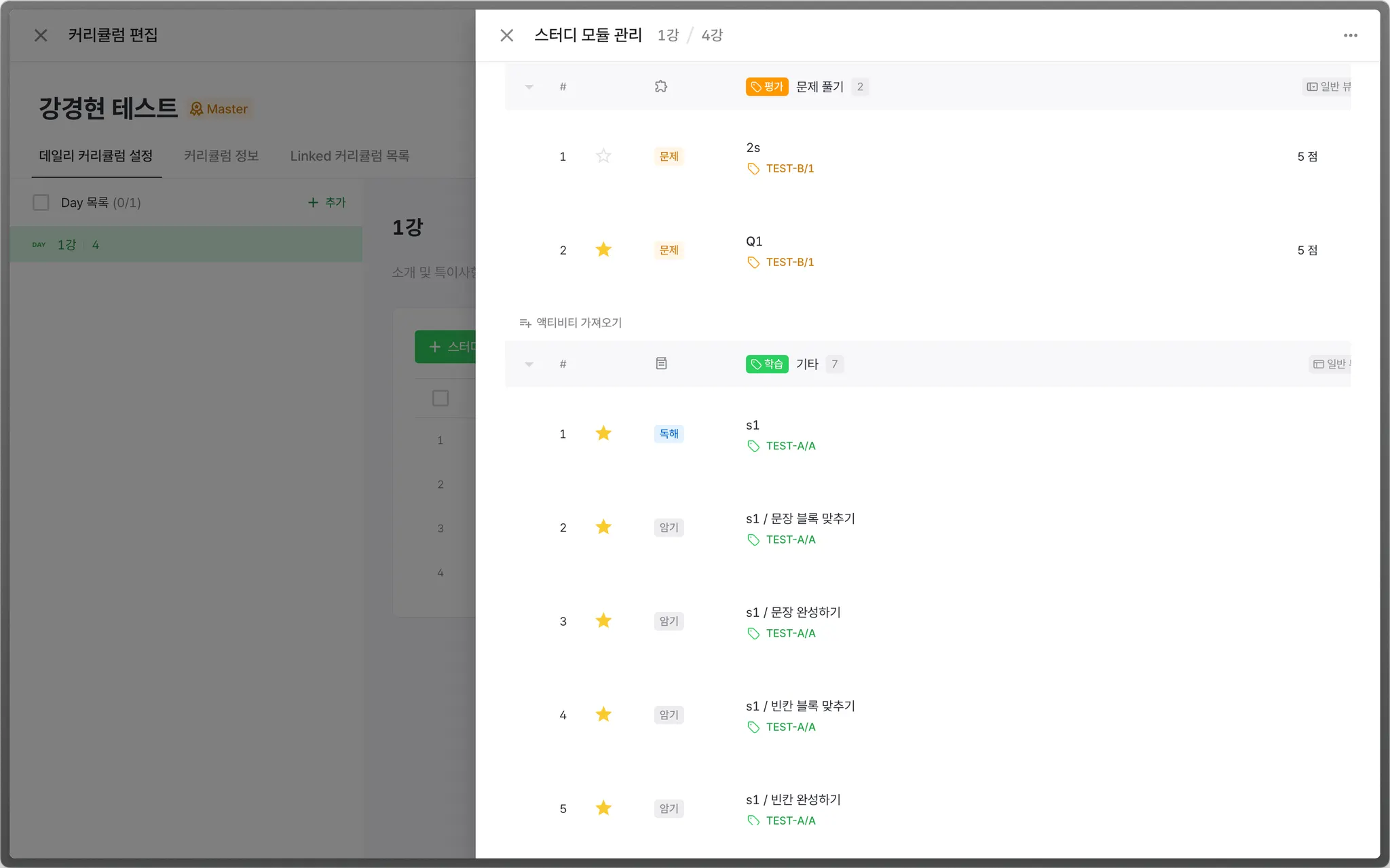Click the three-dot more options icon
This screenshot has height=868, width=1390.
tap(1350, 35)
